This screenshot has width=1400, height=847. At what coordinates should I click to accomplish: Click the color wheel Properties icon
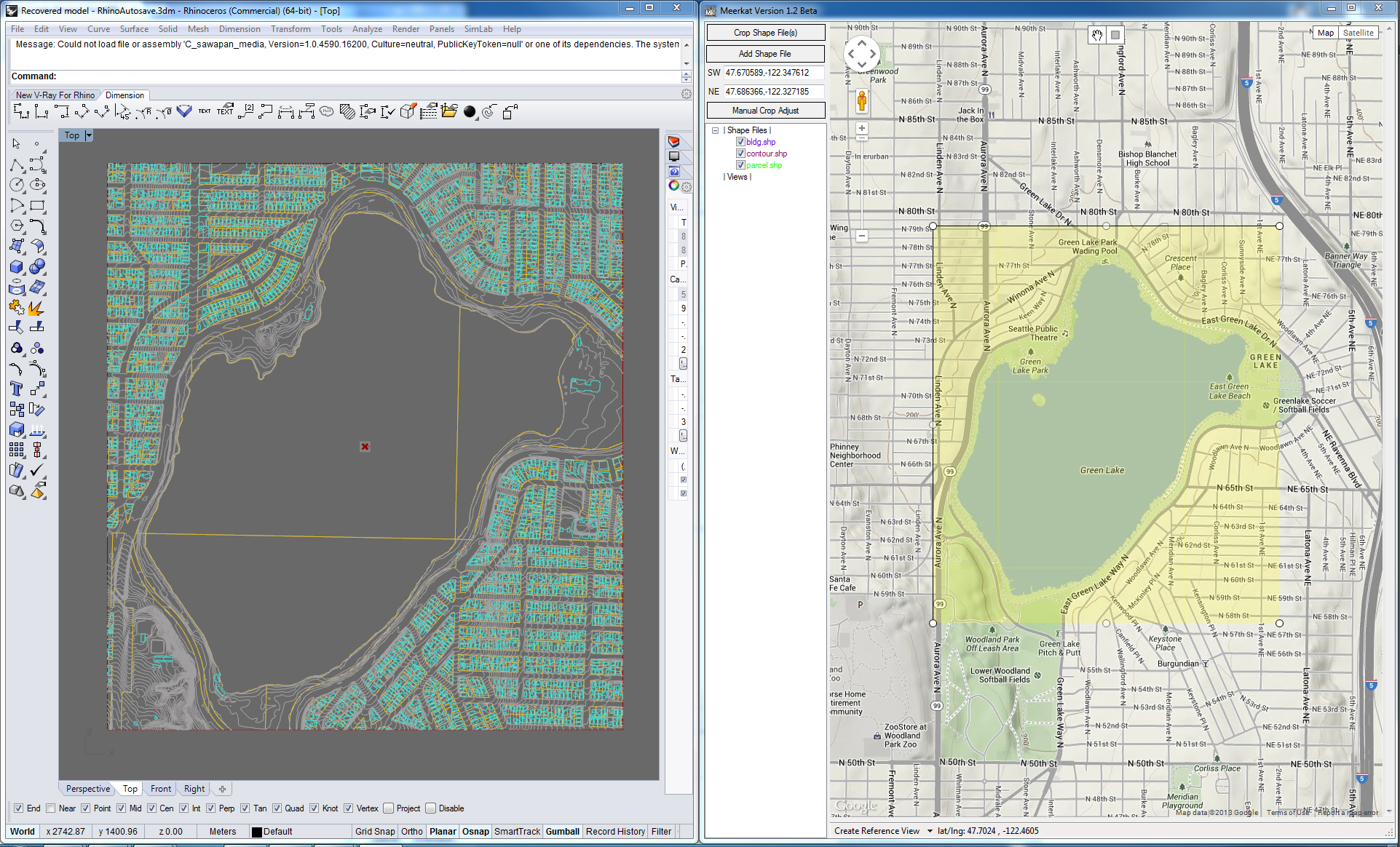pyautogui.click(x=674, y=186)
